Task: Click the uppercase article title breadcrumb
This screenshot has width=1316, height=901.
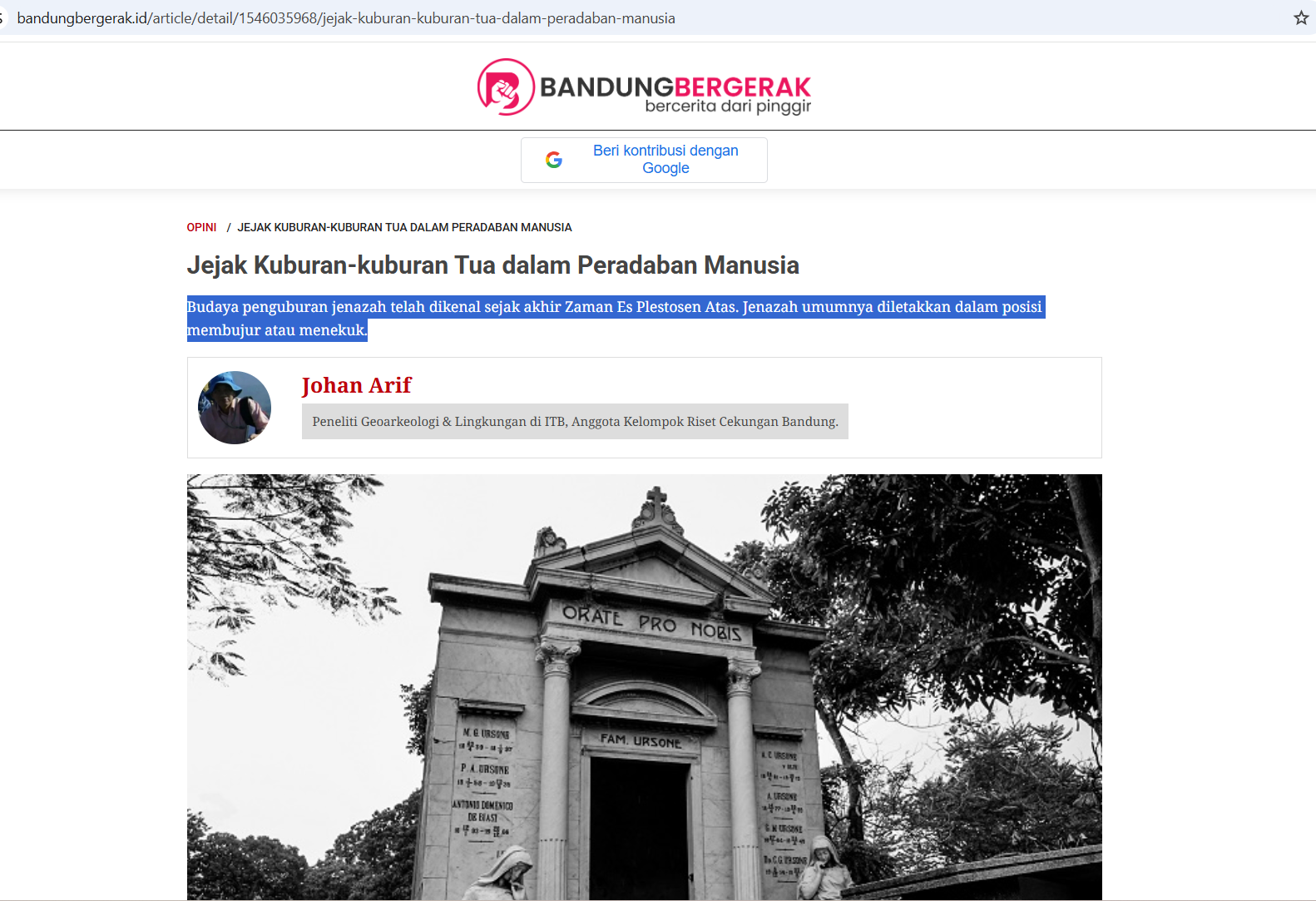Action: (404, 227)
